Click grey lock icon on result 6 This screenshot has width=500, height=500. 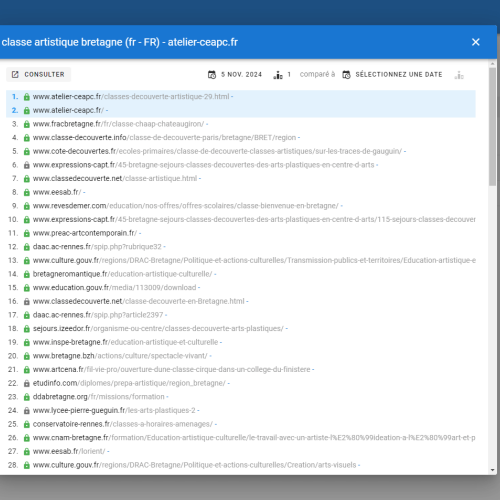27,165
